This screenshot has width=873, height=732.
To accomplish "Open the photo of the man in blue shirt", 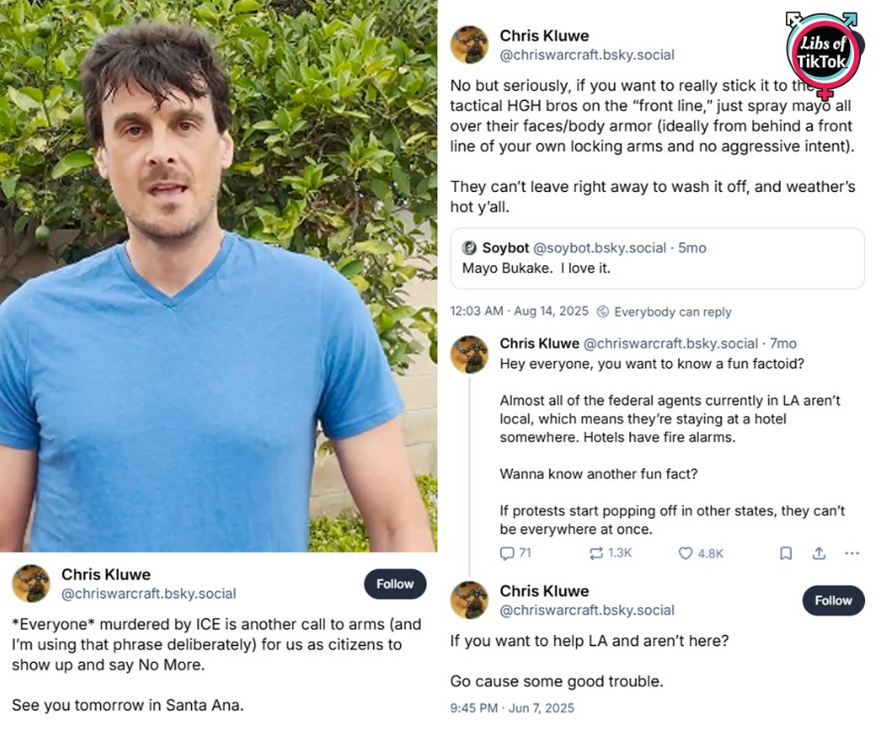I will [218, 275].
